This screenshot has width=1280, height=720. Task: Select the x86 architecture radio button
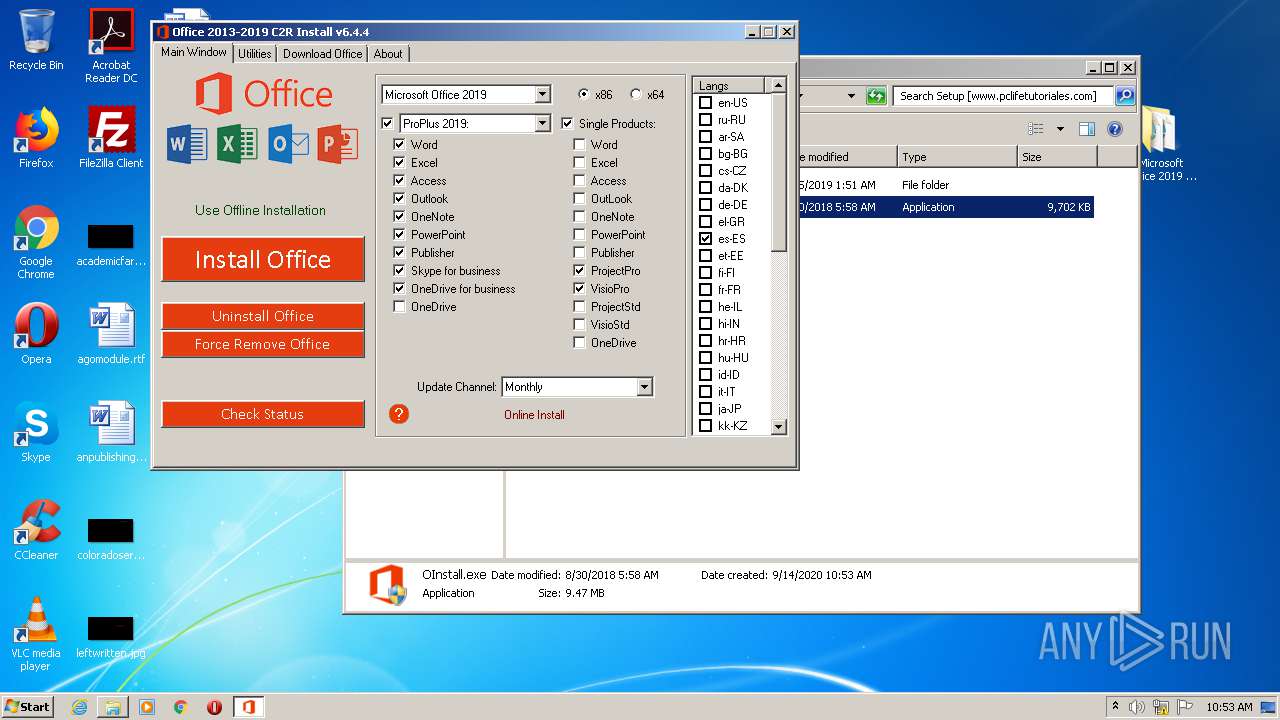(x=584, y=95)
